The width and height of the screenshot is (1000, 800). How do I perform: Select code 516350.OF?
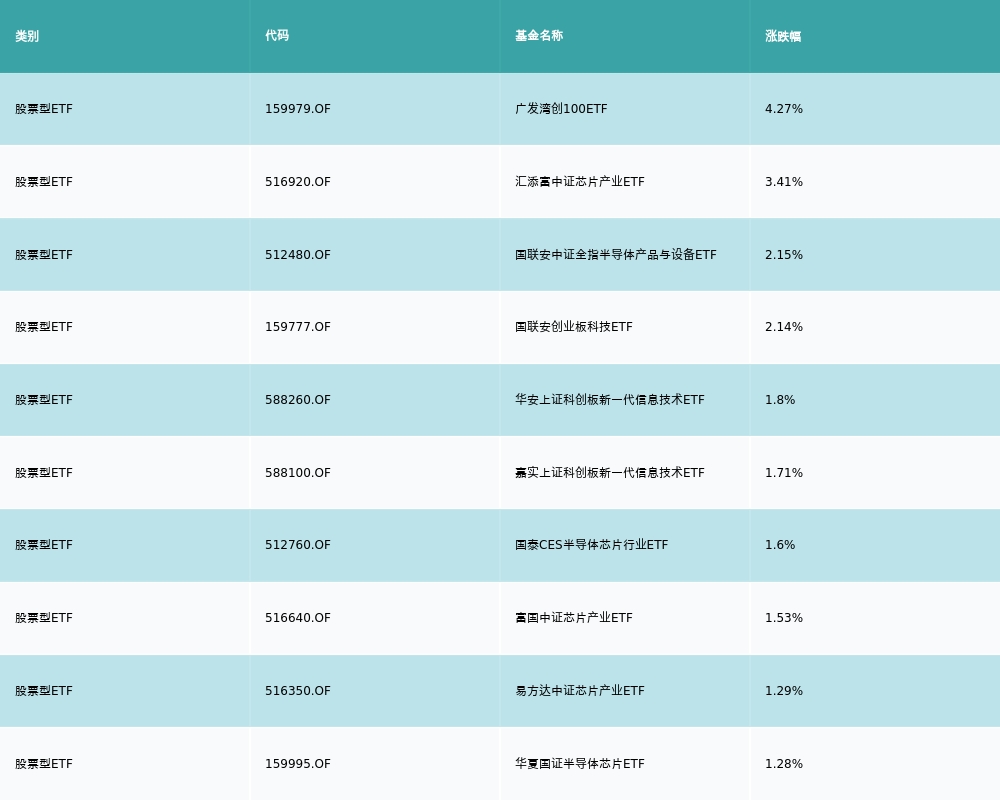tap(298, 691)
